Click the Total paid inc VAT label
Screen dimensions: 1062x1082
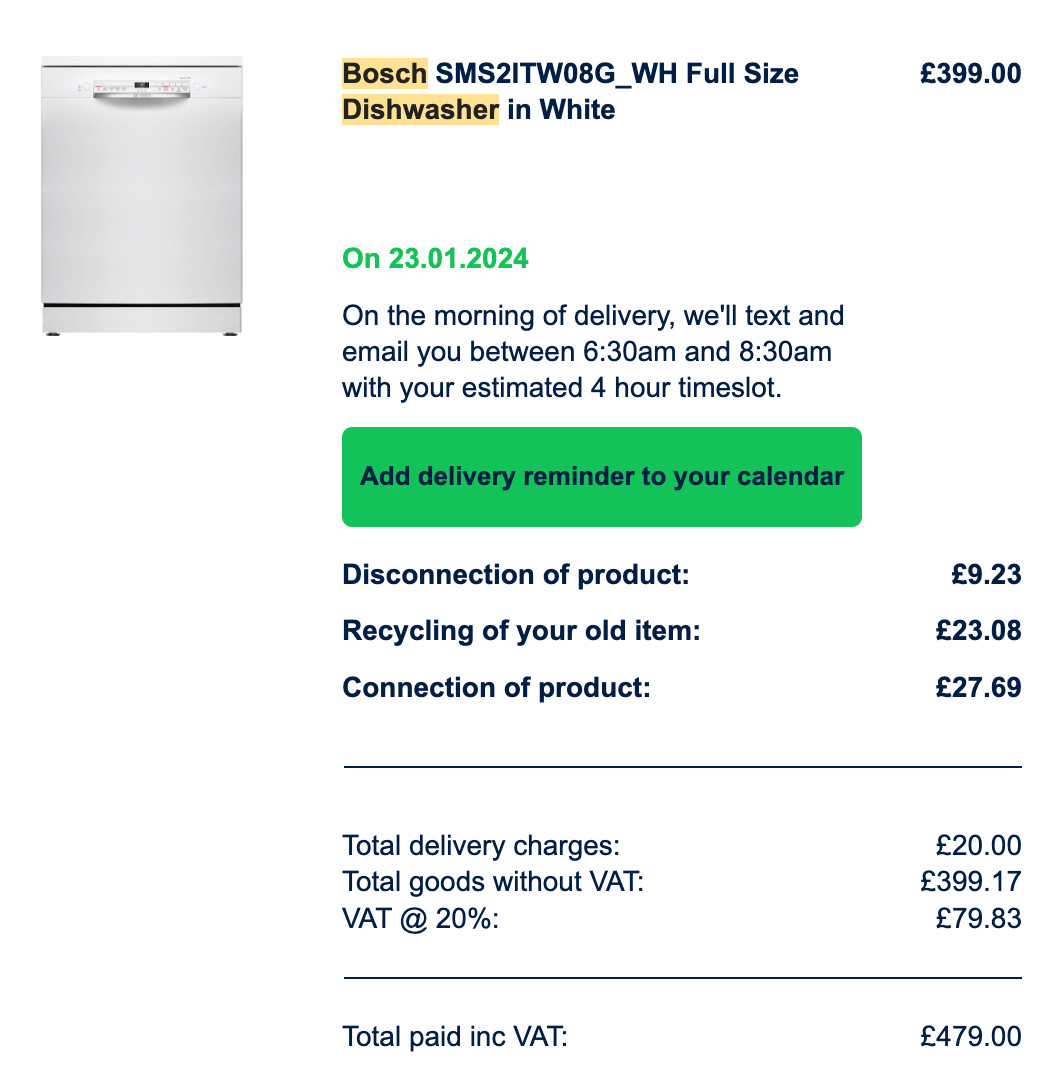[x=454, y=1037]
